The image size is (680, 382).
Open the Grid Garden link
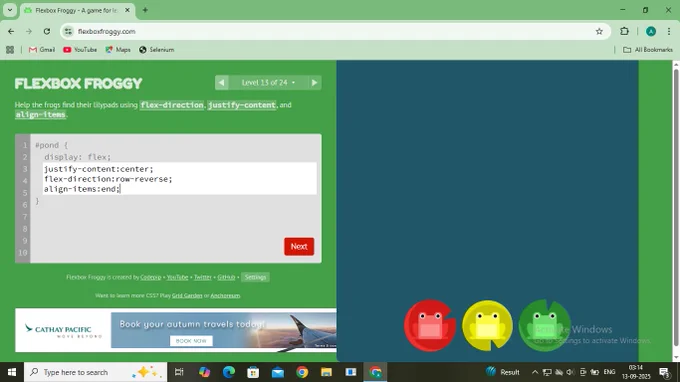(187, 296)
